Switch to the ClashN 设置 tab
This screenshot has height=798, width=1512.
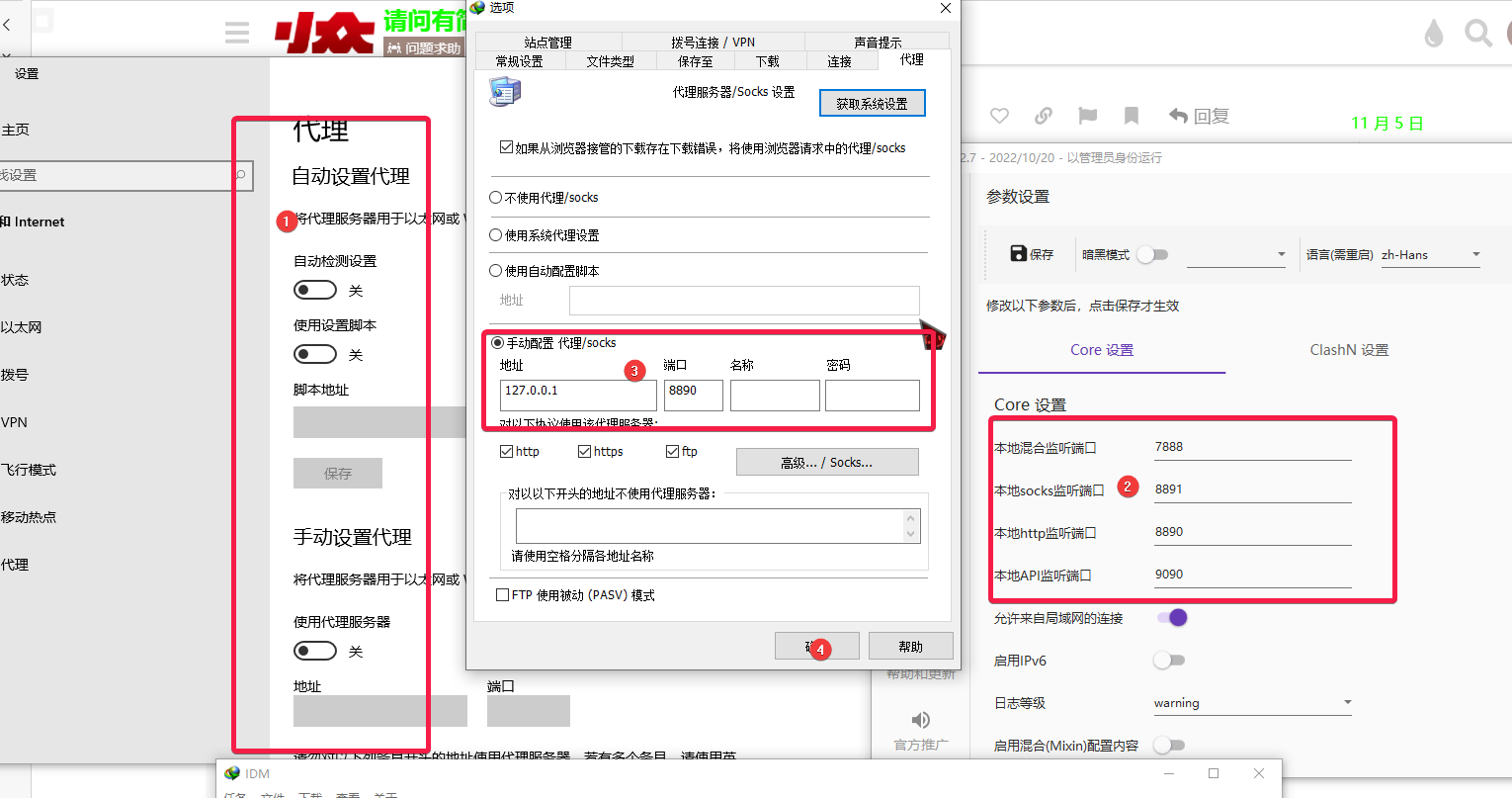(x=1349, y=350)
